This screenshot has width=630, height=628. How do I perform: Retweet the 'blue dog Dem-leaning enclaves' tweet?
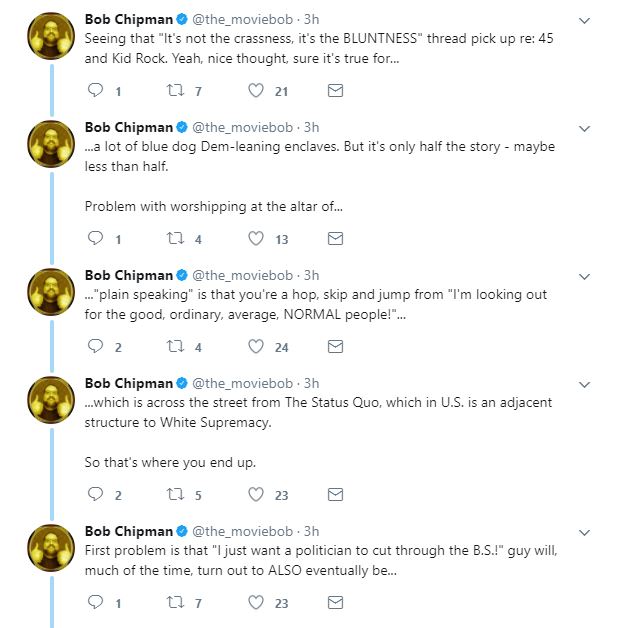tap(175, 238)
